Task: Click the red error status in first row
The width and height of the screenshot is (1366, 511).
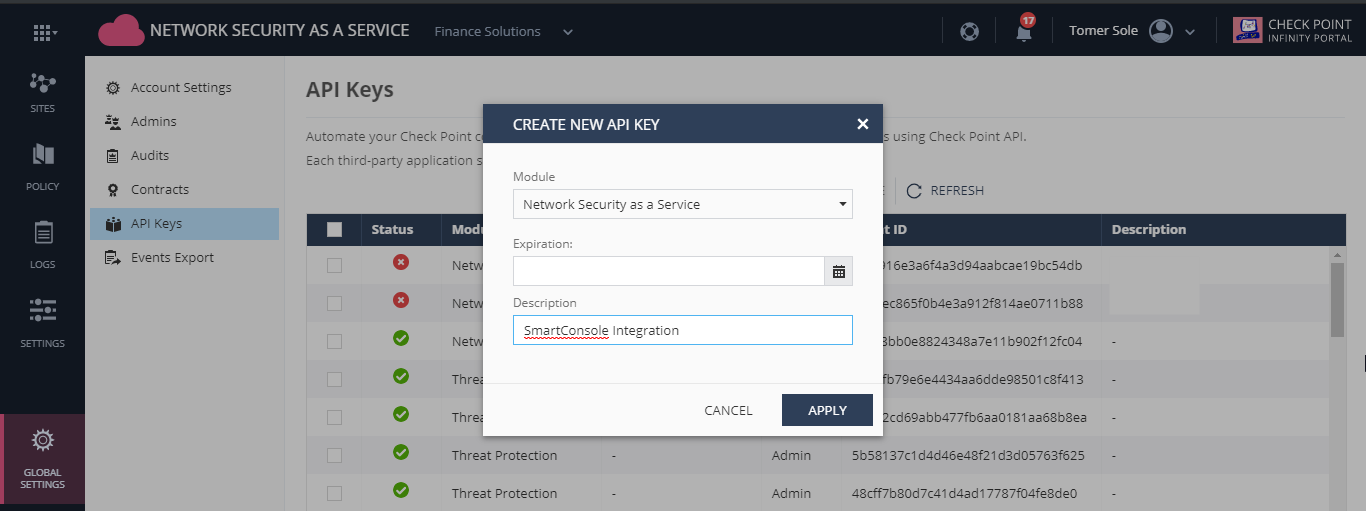Action: tap(401, 262)
